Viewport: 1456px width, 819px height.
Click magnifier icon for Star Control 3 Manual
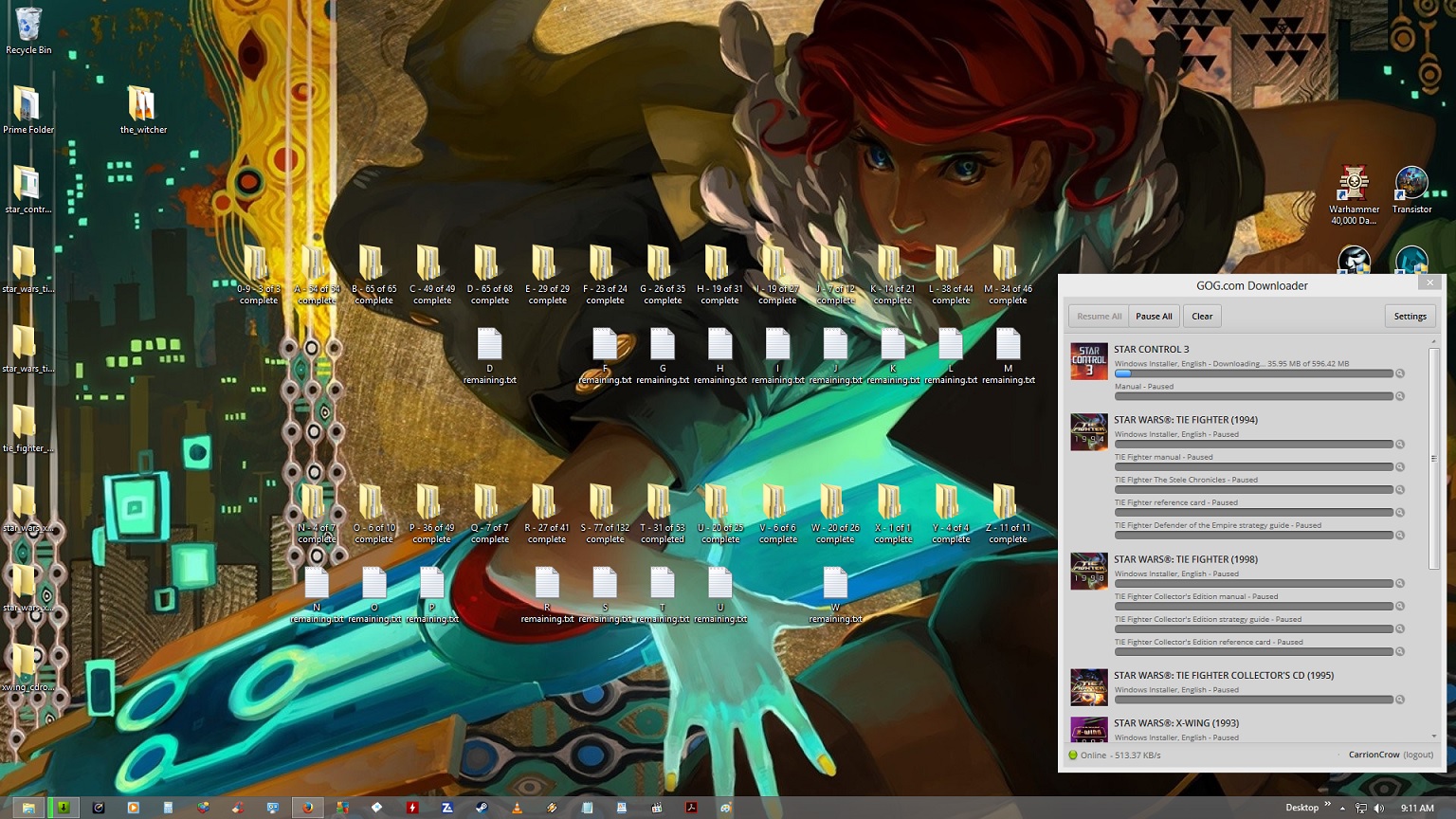click(1400, 396)
